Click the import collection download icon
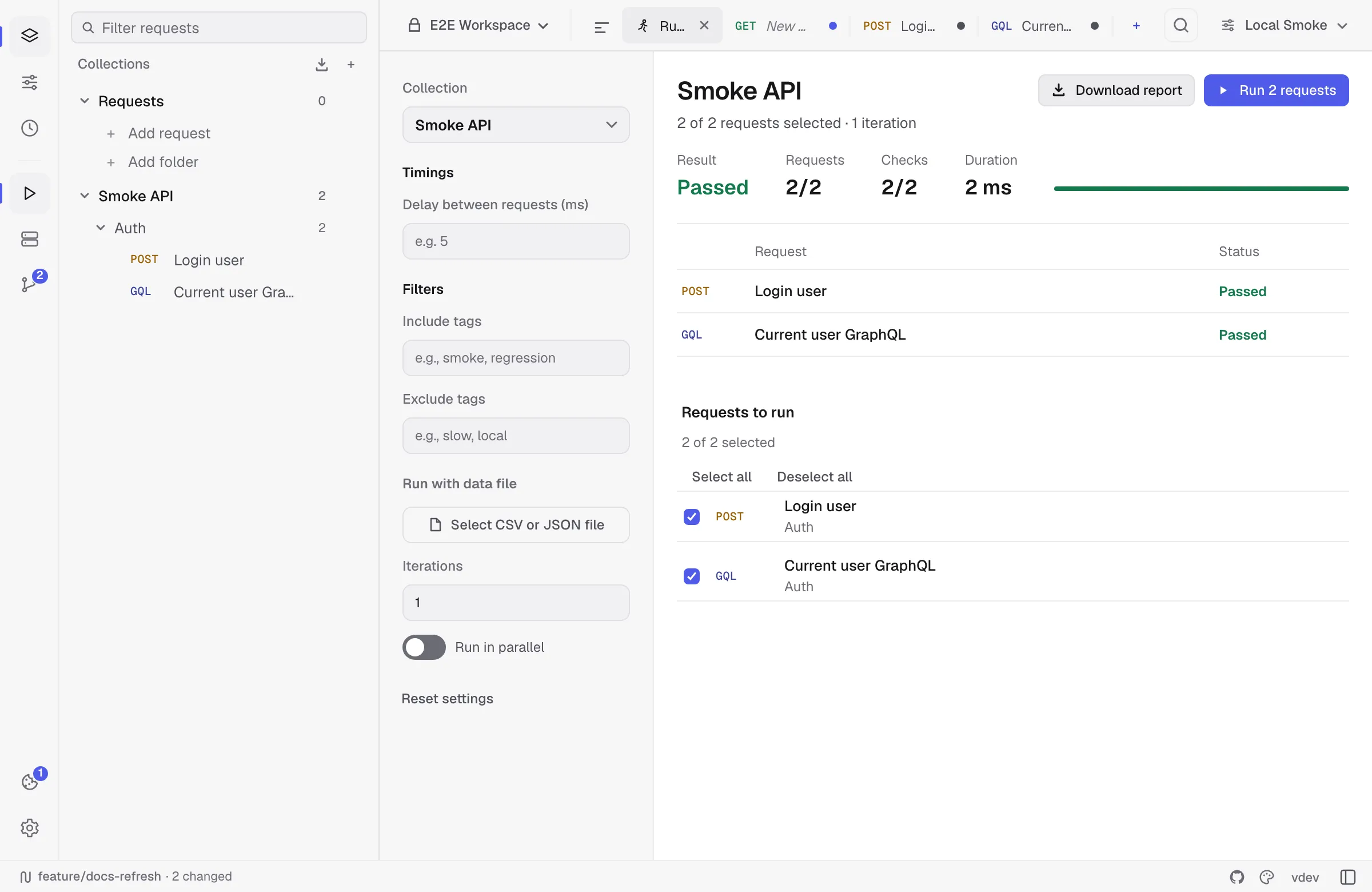The height and width of the screenshot is (892, 1372). click(x=322, y=65)
